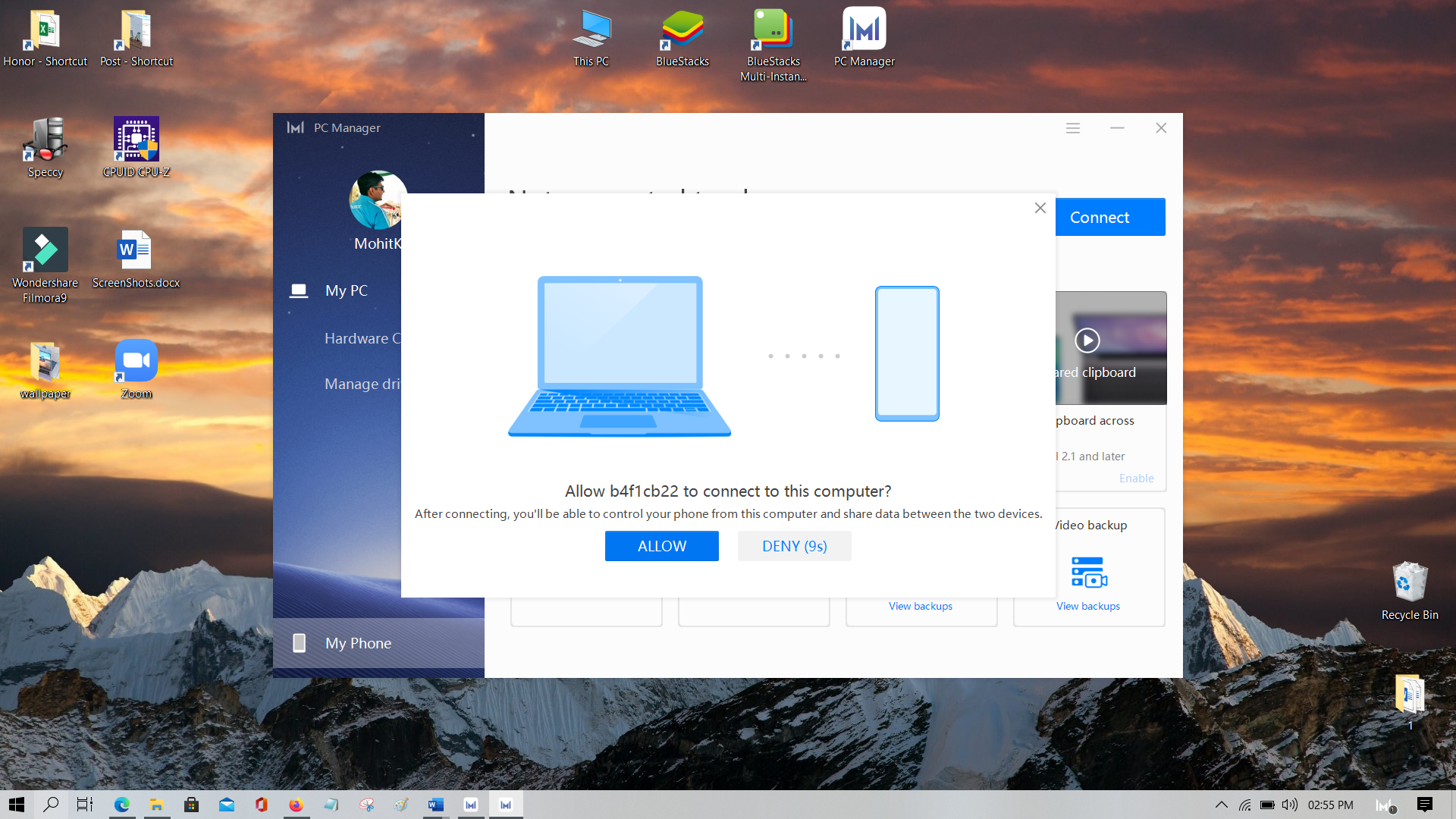Open Recycle Bin on desktop
Image resolution: width=1456 pixels, height=819 pixels.
point(1409,591)
